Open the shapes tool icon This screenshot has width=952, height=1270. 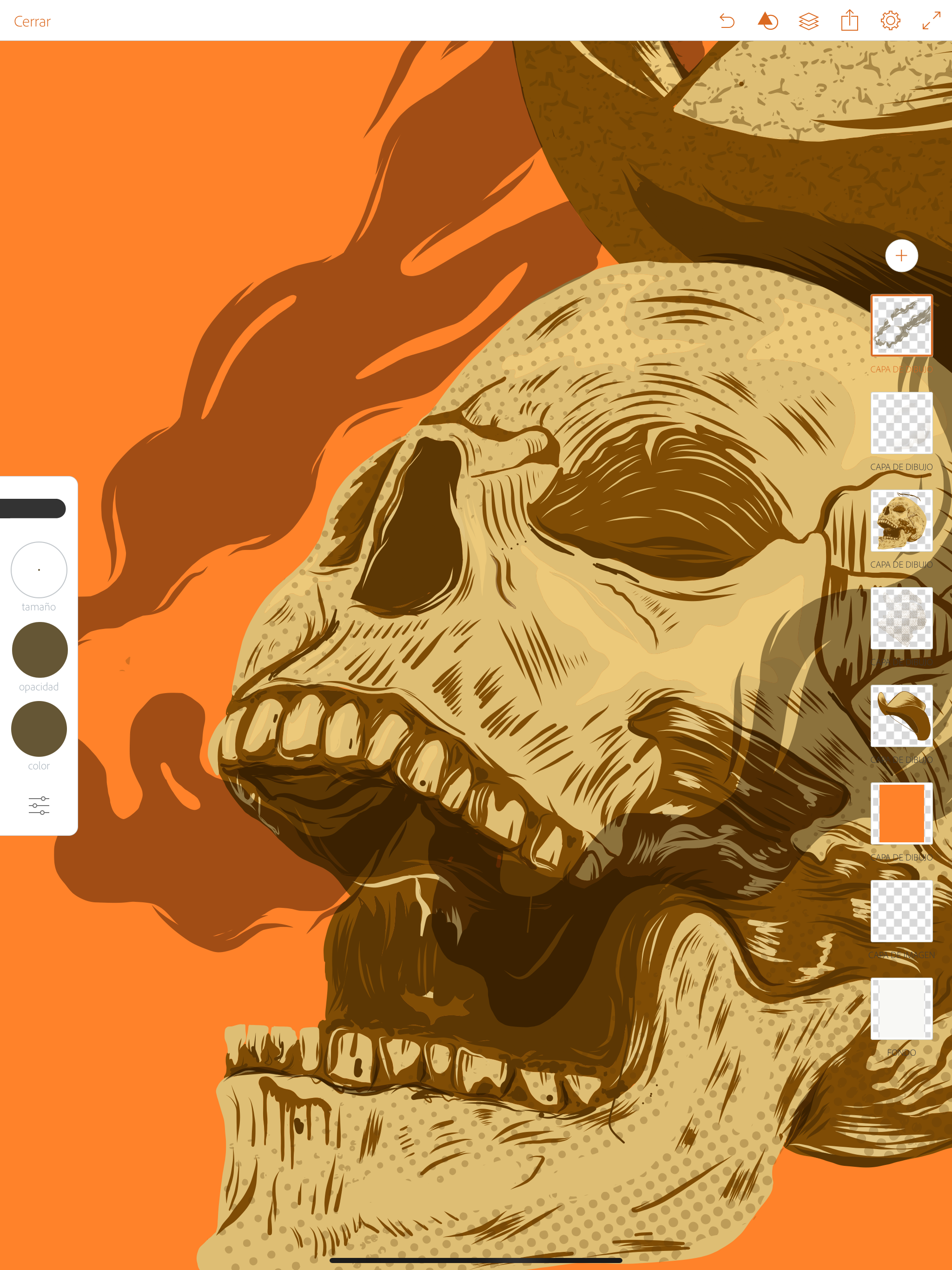pos(767,21)
